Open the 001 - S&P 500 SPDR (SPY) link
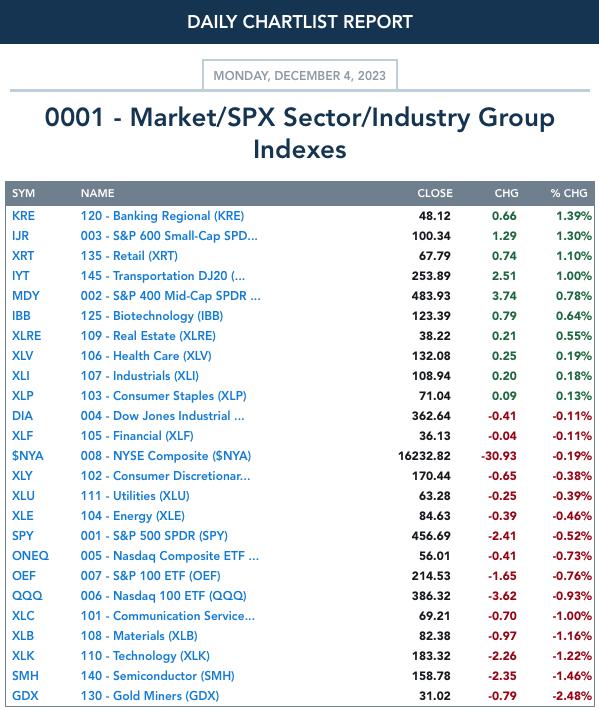Image resolution: width=599 pixels, height=711 pixels. pyautogui.click(x=154, y=536)
